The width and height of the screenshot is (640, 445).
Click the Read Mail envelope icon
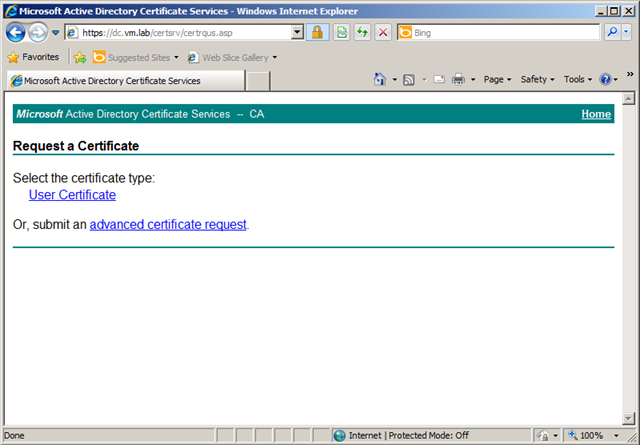pyautogui.click(x=439, y=79)
